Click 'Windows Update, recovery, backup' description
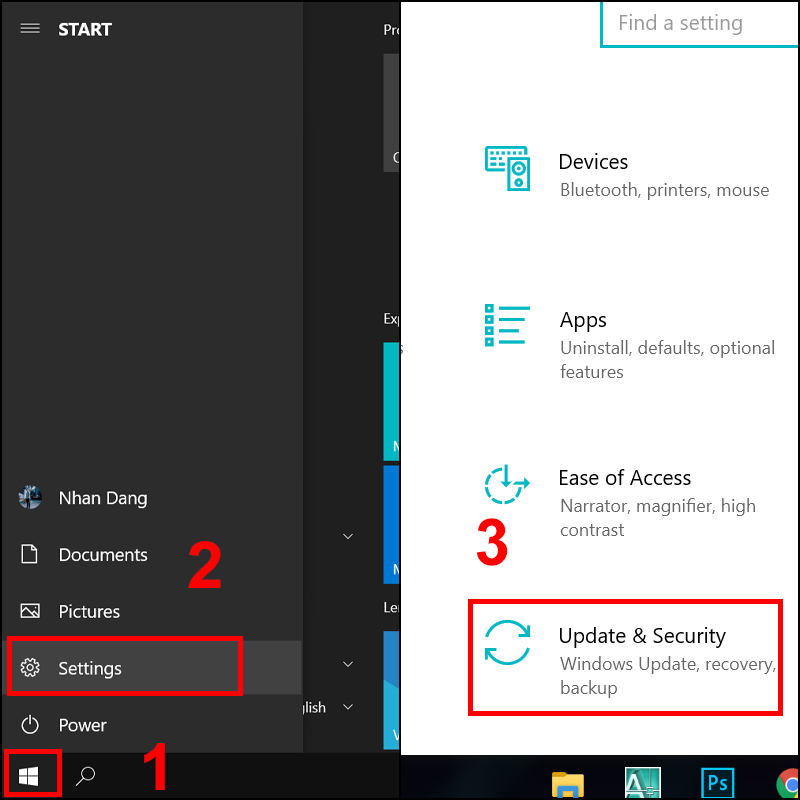 click(668, 676)
